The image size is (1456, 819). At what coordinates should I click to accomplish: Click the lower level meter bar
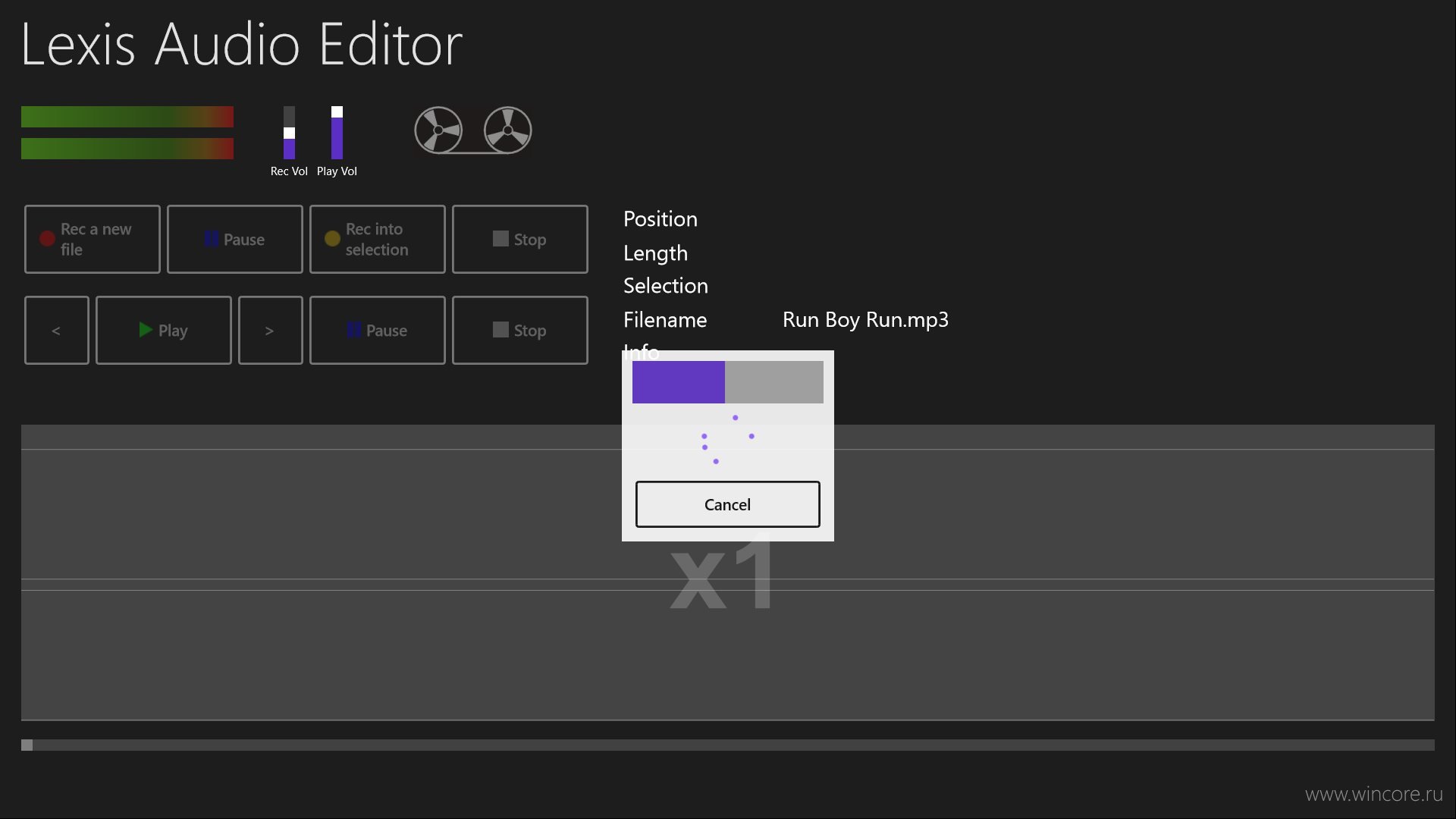[127, 149]
